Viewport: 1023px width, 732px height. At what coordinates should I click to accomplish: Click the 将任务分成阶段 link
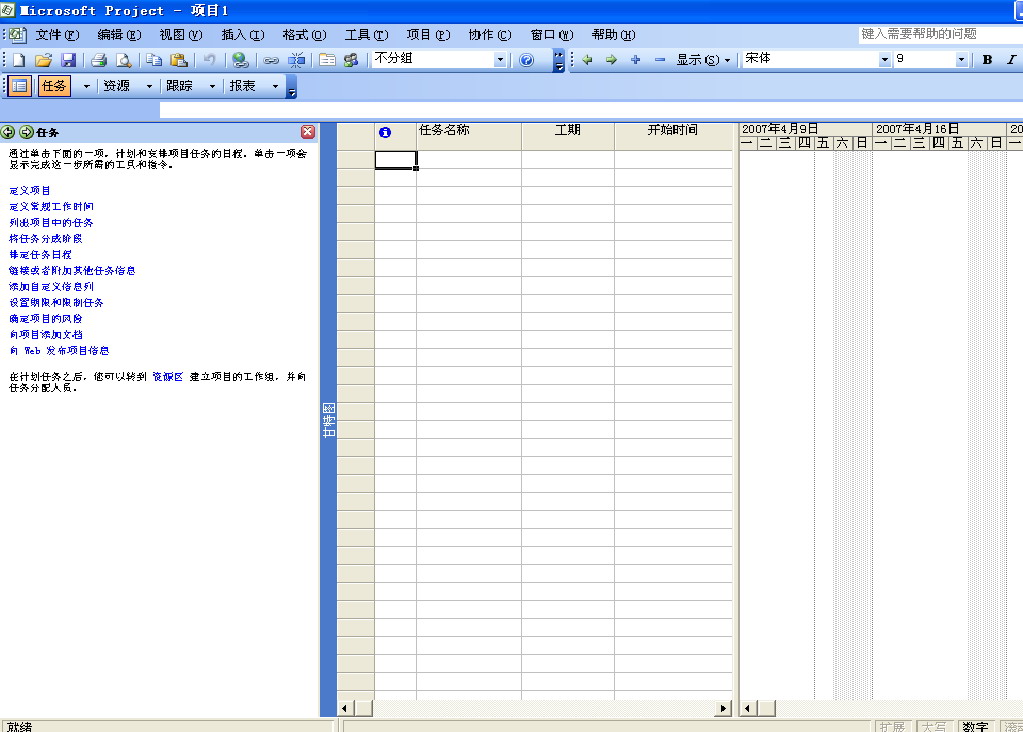click(46, 239)
